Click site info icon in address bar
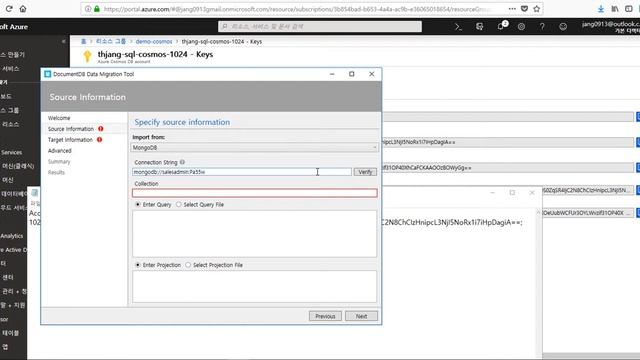The image size is (640, 360). point(88,9)
